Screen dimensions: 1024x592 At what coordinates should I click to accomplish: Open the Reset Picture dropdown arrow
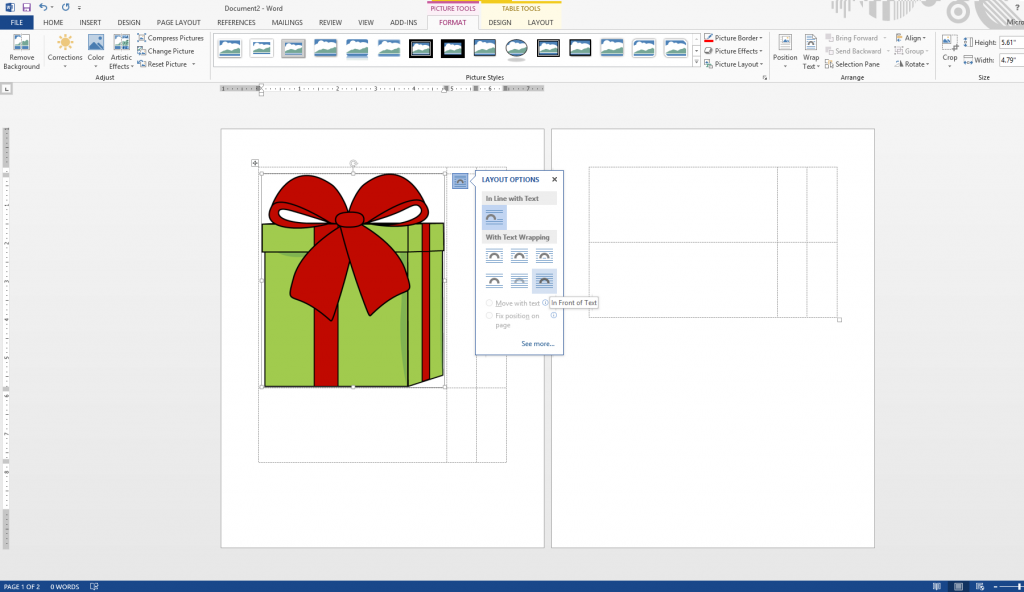point(194,64)
